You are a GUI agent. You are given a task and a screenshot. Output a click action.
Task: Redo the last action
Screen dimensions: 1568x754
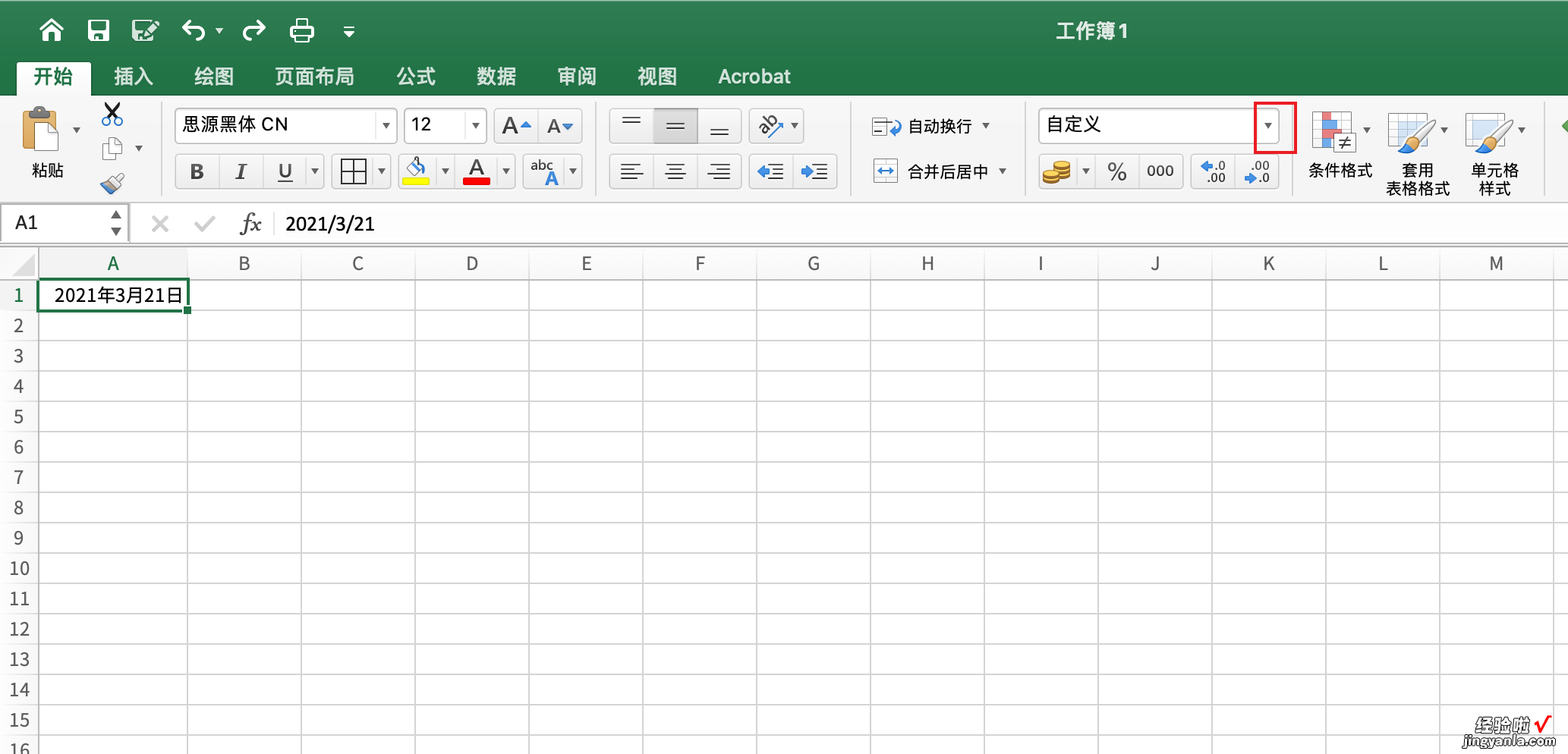coord(254,30)
